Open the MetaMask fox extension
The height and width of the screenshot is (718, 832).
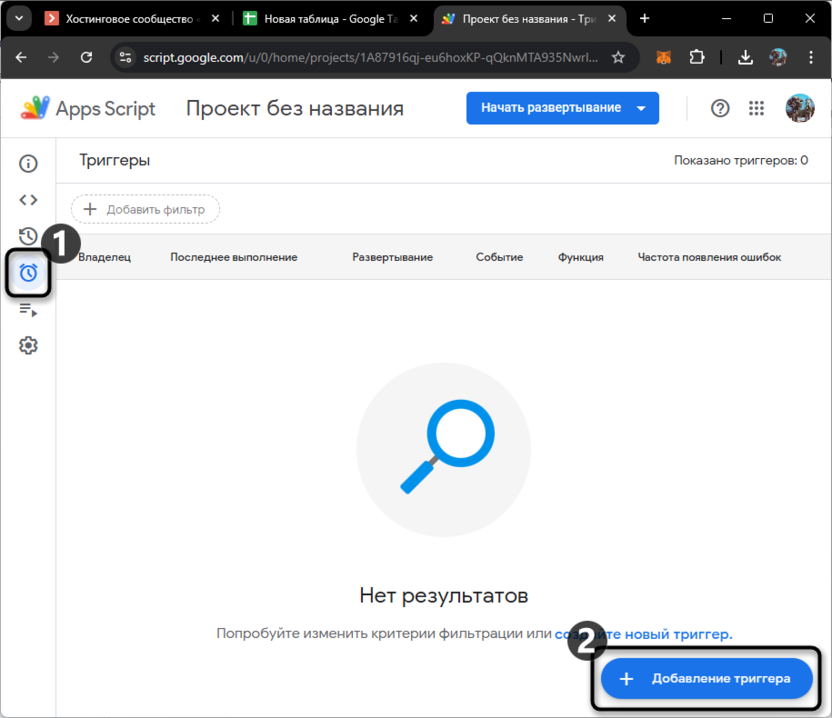[x=664, y=57]
